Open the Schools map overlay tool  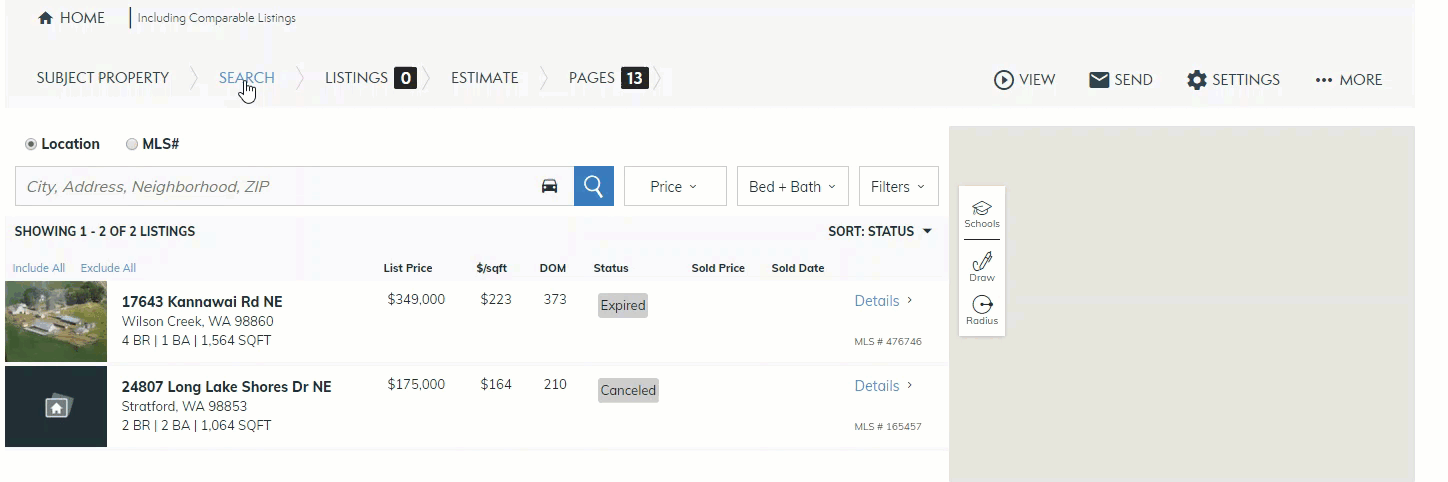(x=981, y=213)
